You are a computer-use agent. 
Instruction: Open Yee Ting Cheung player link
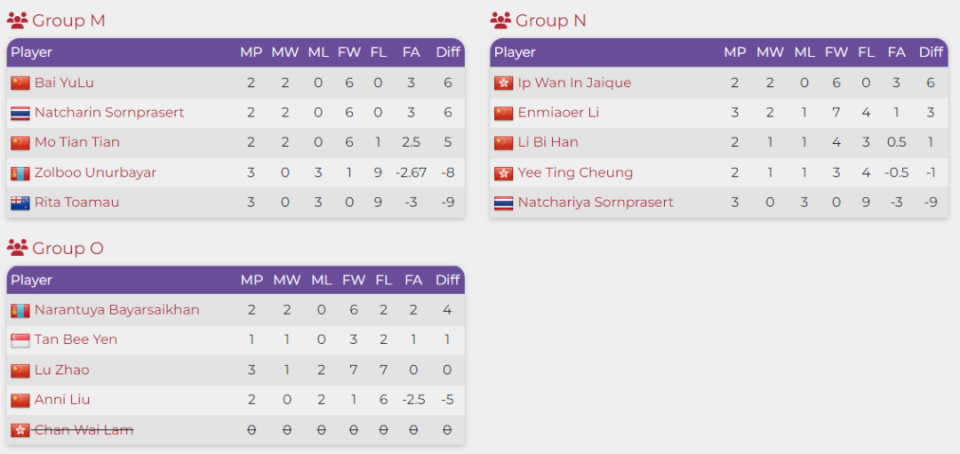pos(576,173)
